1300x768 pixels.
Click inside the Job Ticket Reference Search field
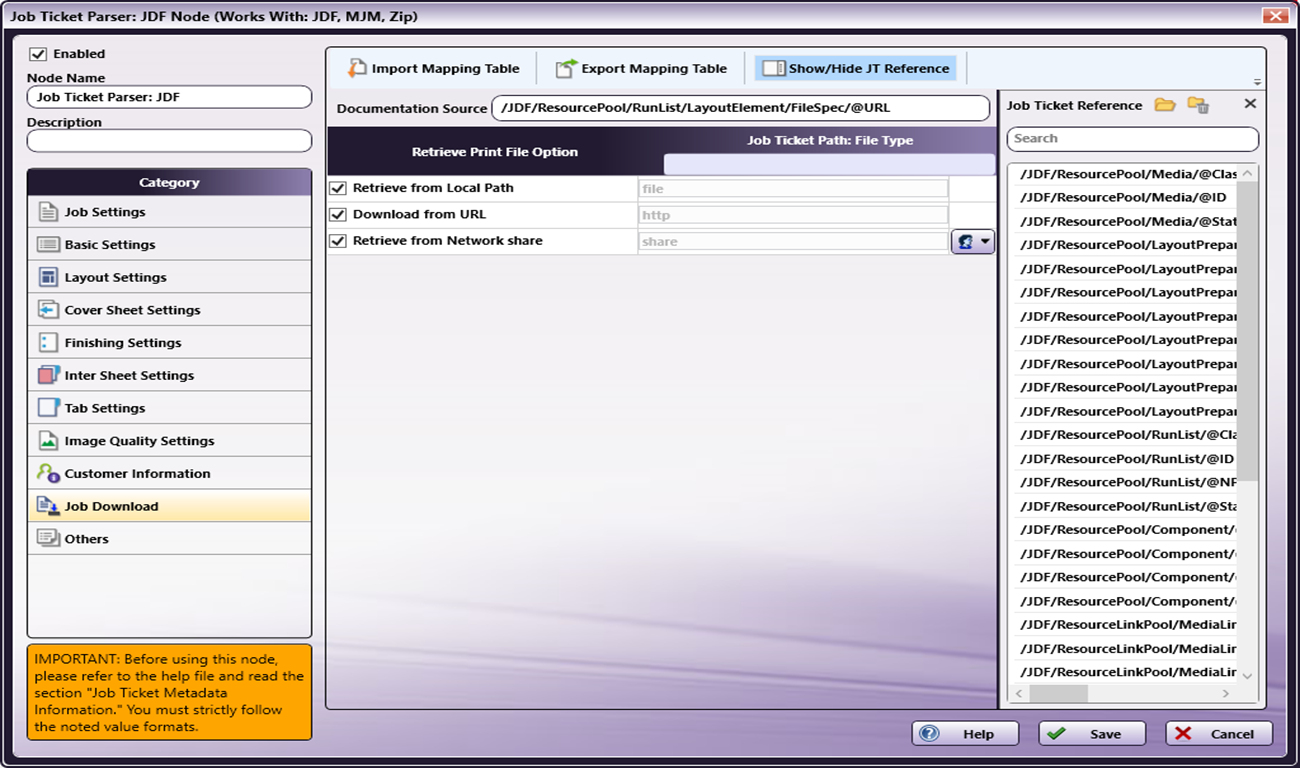click(x=1132, y=139)
